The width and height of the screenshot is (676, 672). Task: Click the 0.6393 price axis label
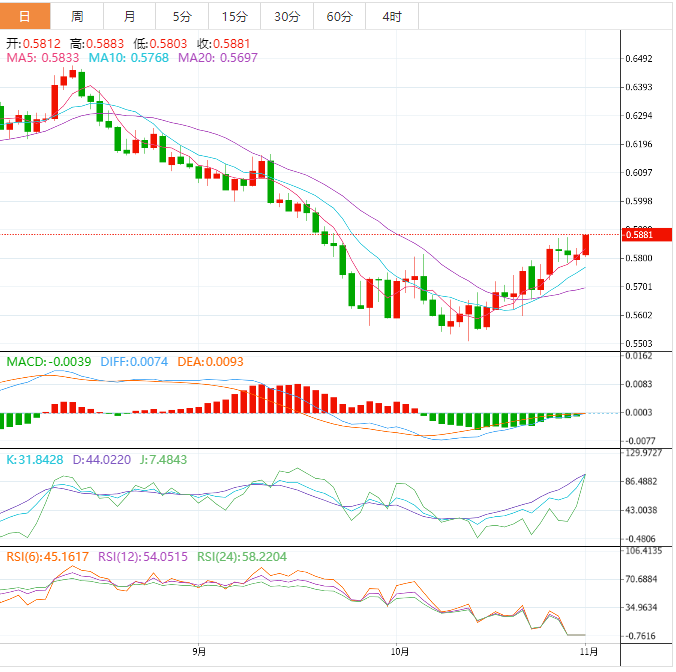point(639,87)
